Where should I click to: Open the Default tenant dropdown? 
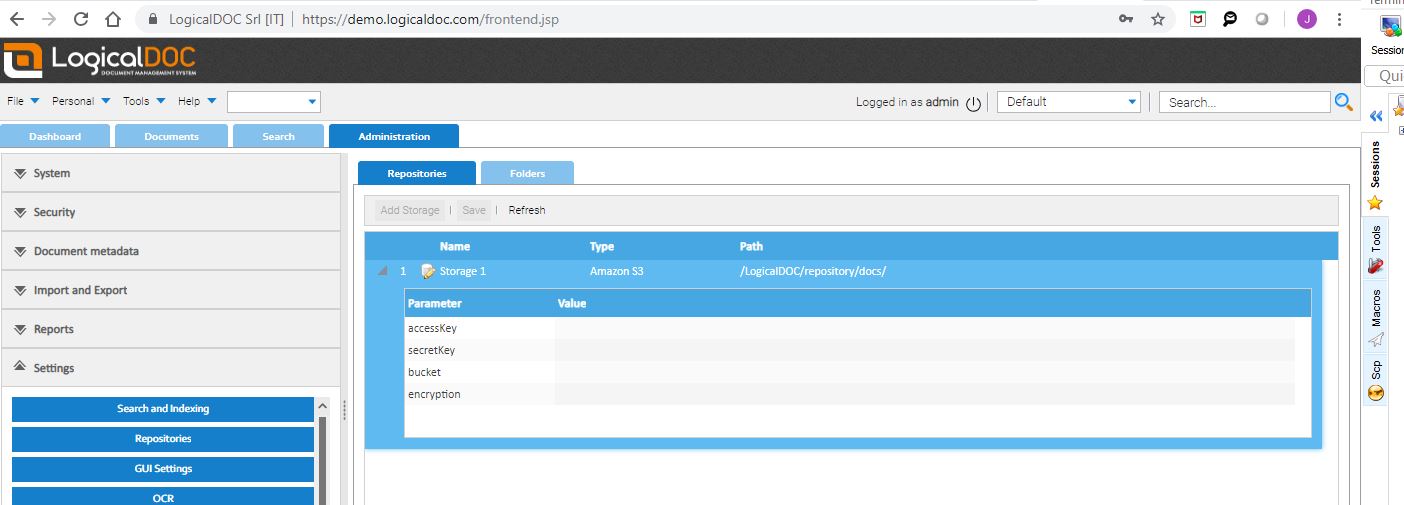click(1069, 102)
